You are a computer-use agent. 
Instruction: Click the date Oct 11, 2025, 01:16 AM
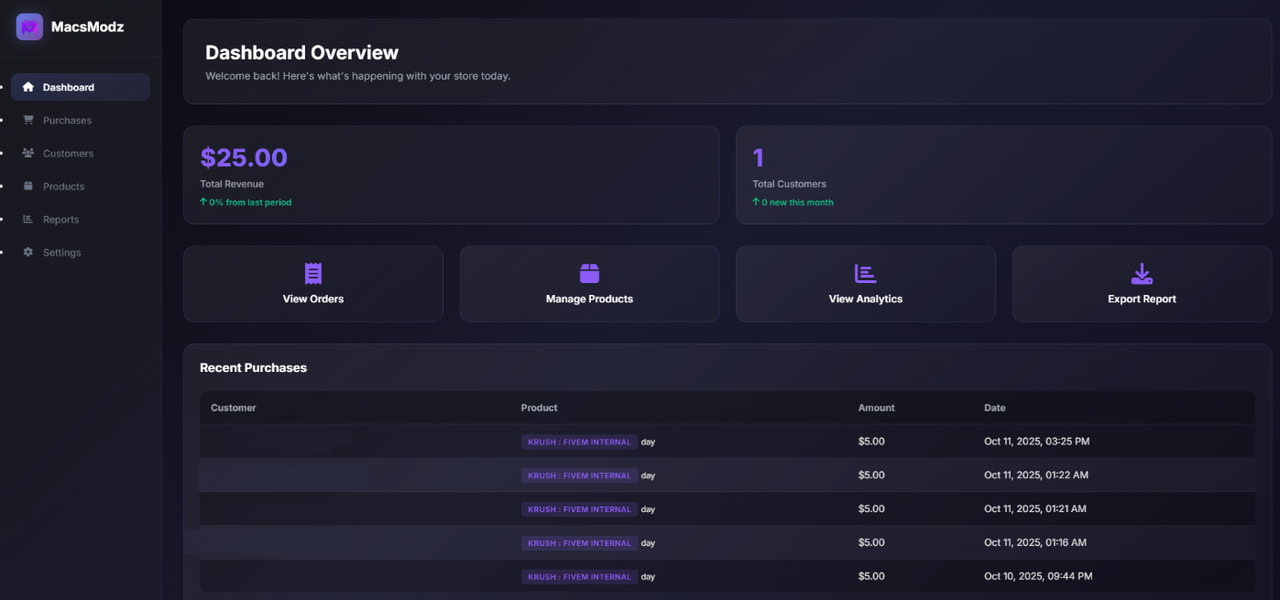coord(1035,542)
